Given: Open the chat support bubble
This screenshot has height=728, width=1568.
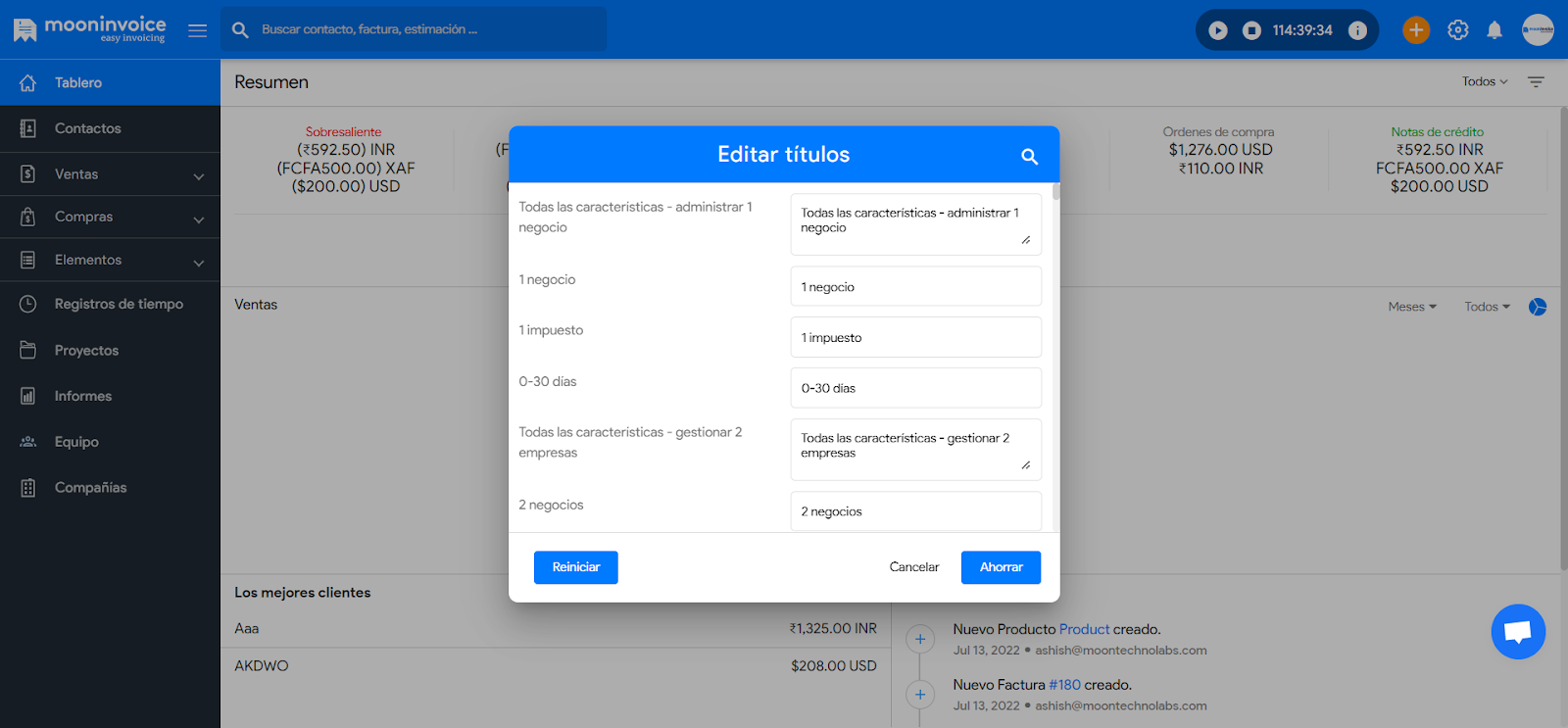Looking at the screenshot, I should pyautogui.click(x=1518, y=632).
